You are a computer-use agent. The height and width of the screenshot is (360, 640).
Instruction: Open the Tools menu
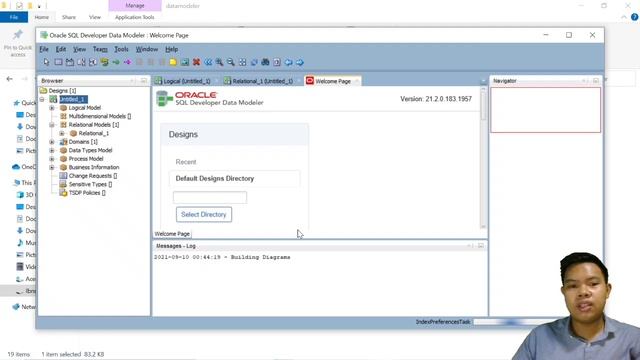pyautogui.click(x=121, y=49)
